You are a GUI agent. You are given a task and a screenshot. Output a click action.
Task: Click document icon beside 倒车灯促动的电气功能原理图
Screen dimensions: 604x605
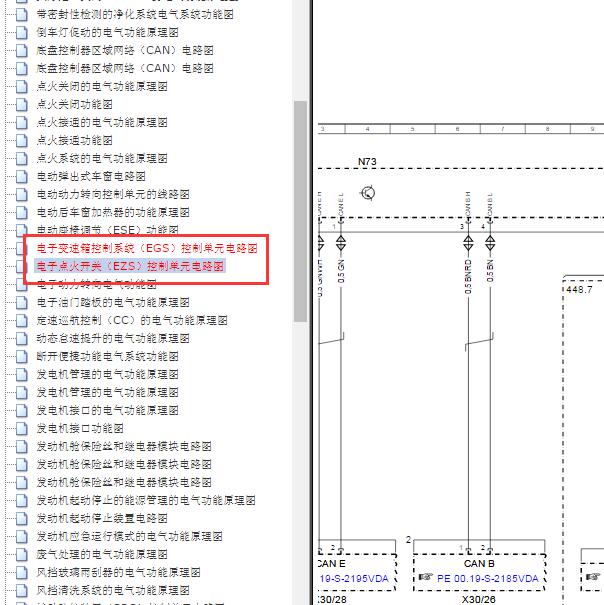(x=22, y=32)
